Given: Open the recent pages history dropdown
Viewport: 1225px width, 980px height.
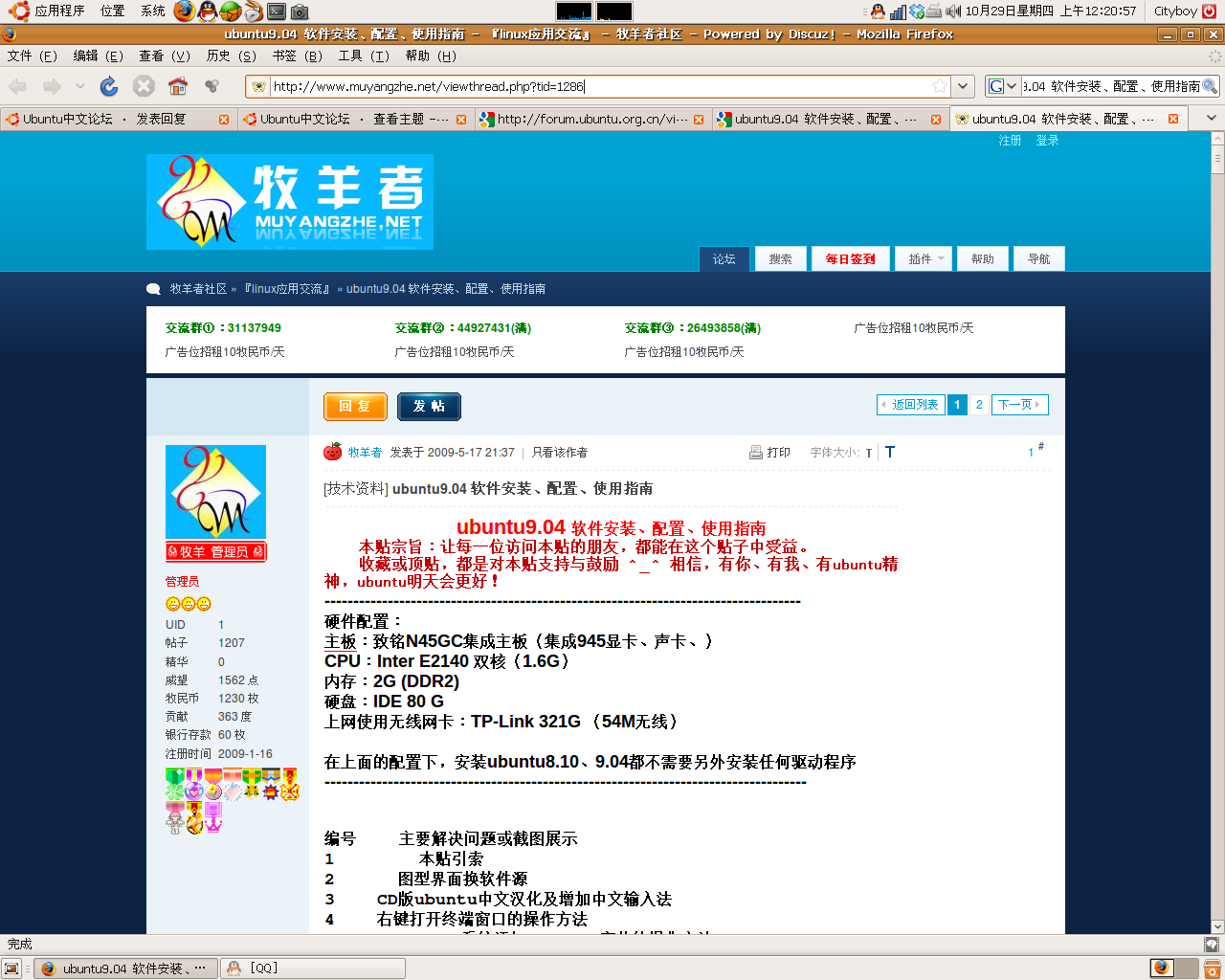Looking at the screenshot, I should (80, 87).
